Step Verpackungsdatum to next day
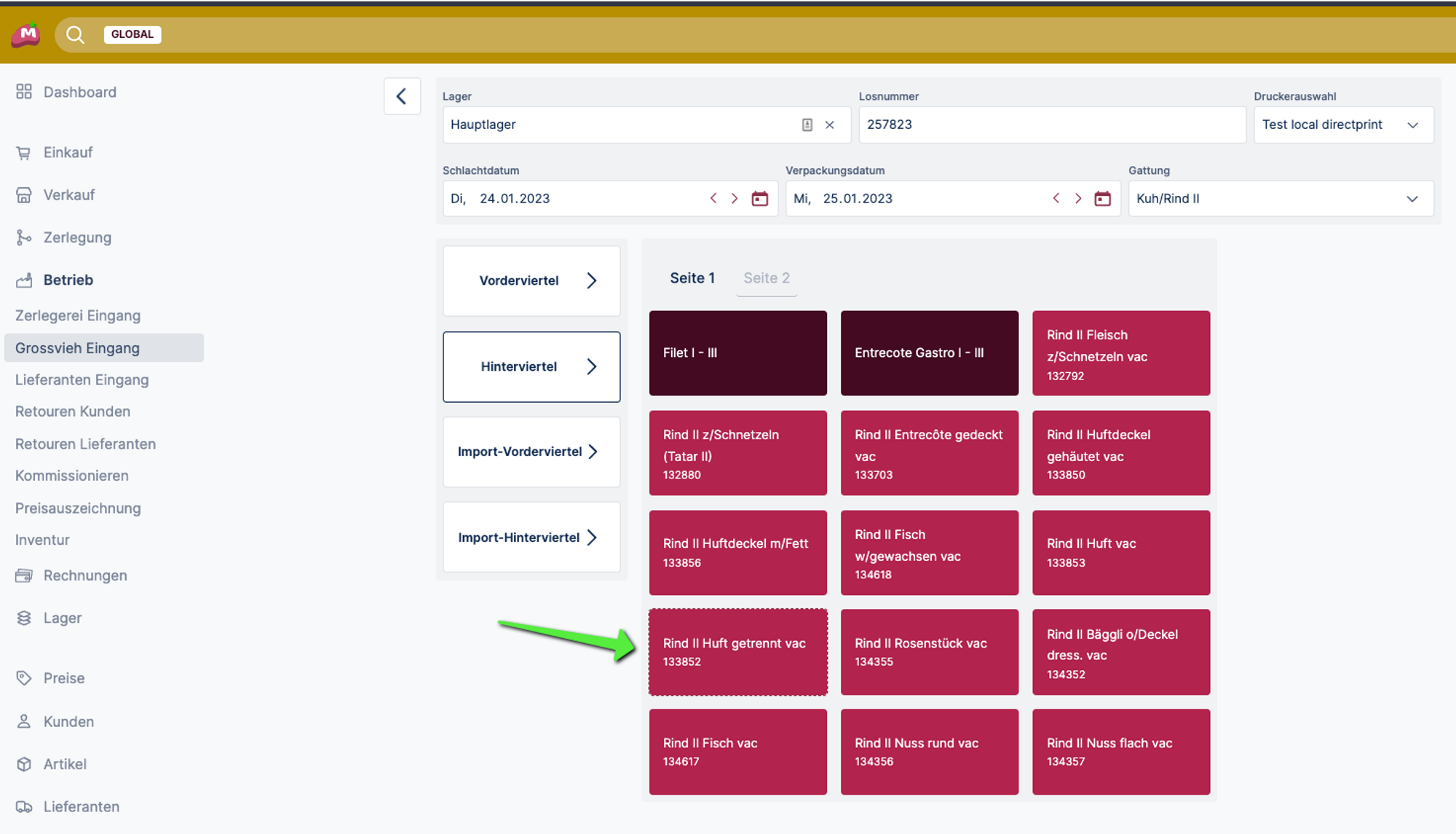Image resolution: width=1456 pixels, height=834 pixels. pyautogui.click(x=1078, y=198)
